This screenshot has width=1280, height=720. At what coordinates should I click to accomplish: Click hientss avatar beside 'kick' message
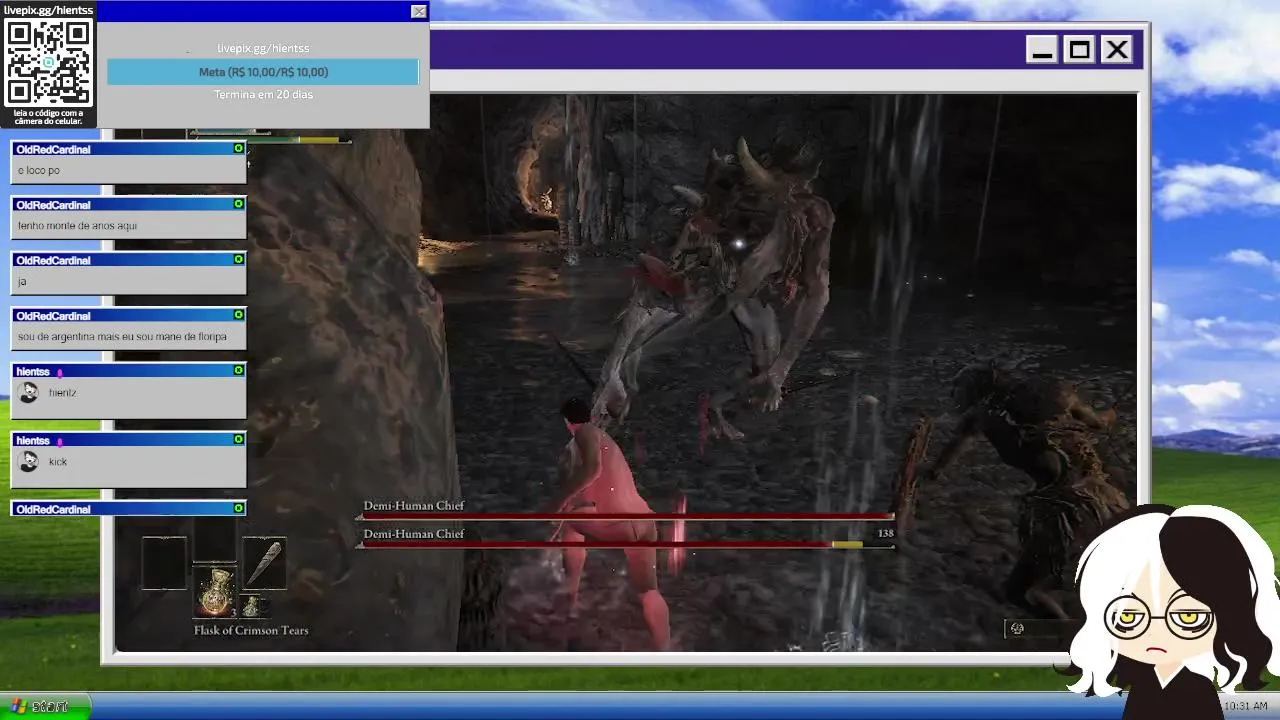29,461
